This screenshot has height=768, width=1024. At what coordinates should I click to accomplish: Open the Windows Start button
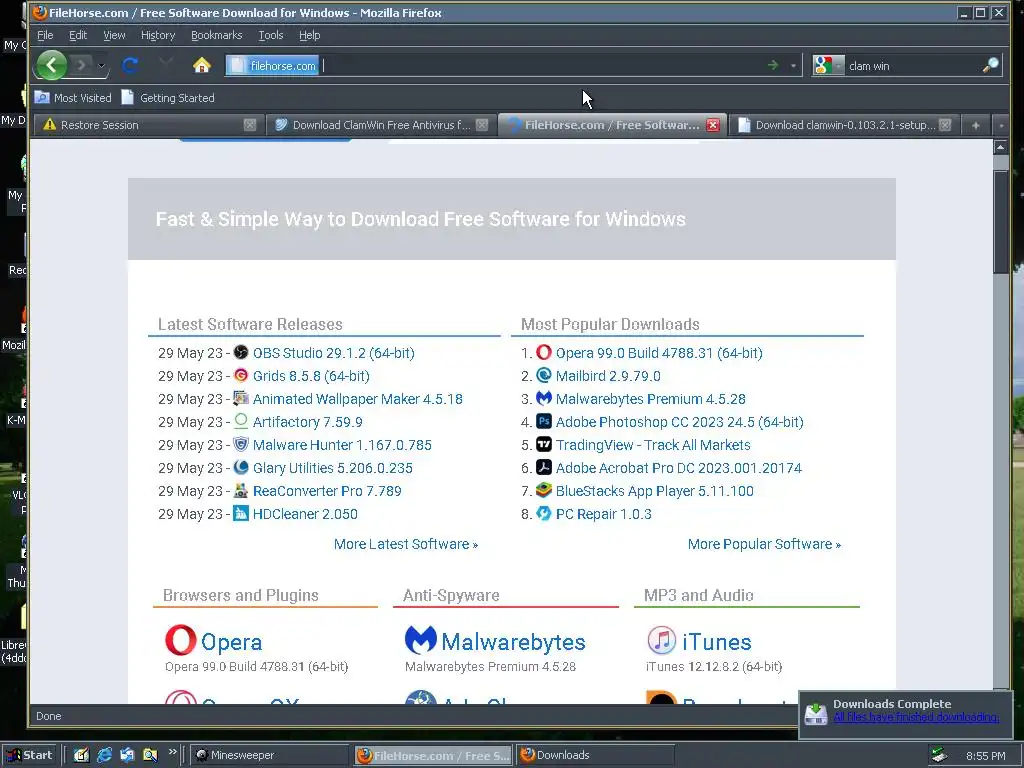pyautogui.click(x=29, y=755)
